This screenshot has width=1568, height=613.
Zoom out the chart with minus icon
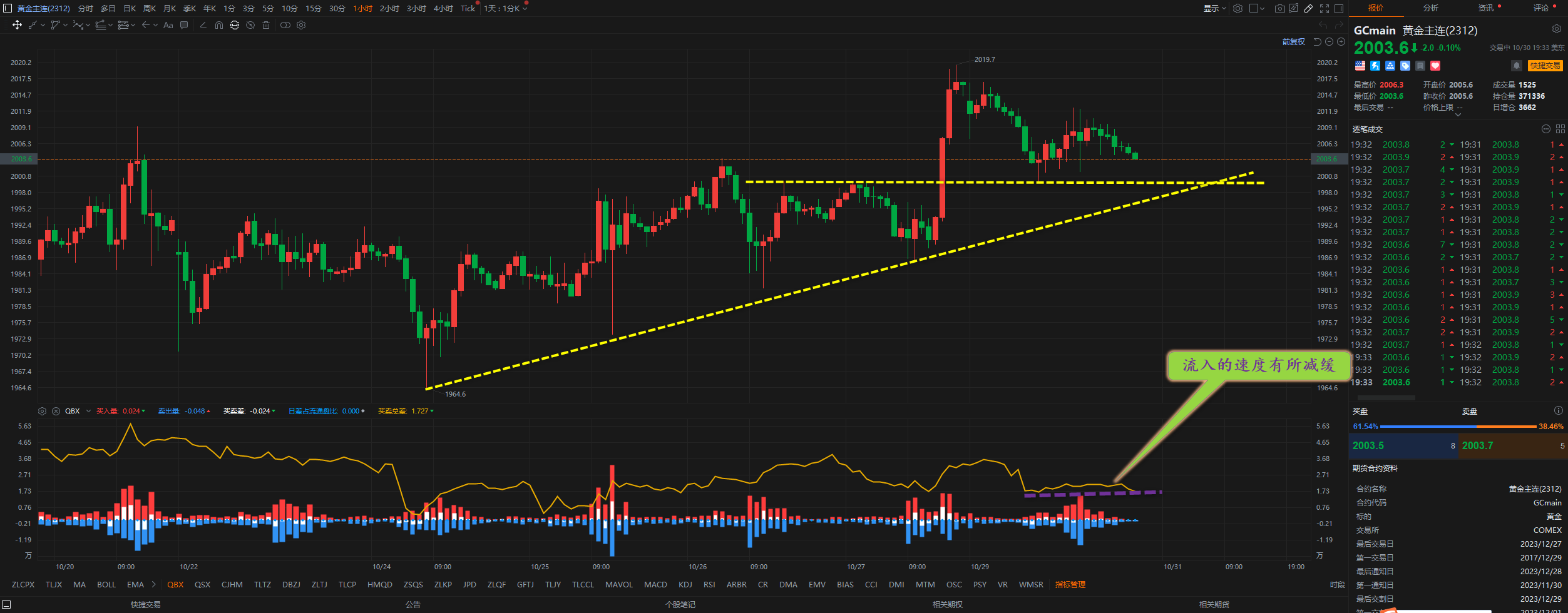(x=1329, y=42)
